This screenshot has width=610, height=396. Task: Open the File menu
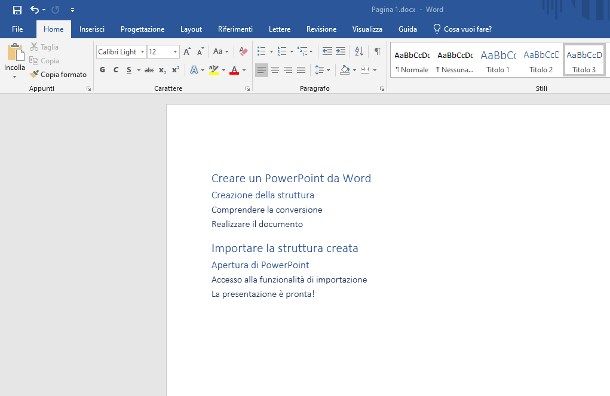(x=17, y=29)
